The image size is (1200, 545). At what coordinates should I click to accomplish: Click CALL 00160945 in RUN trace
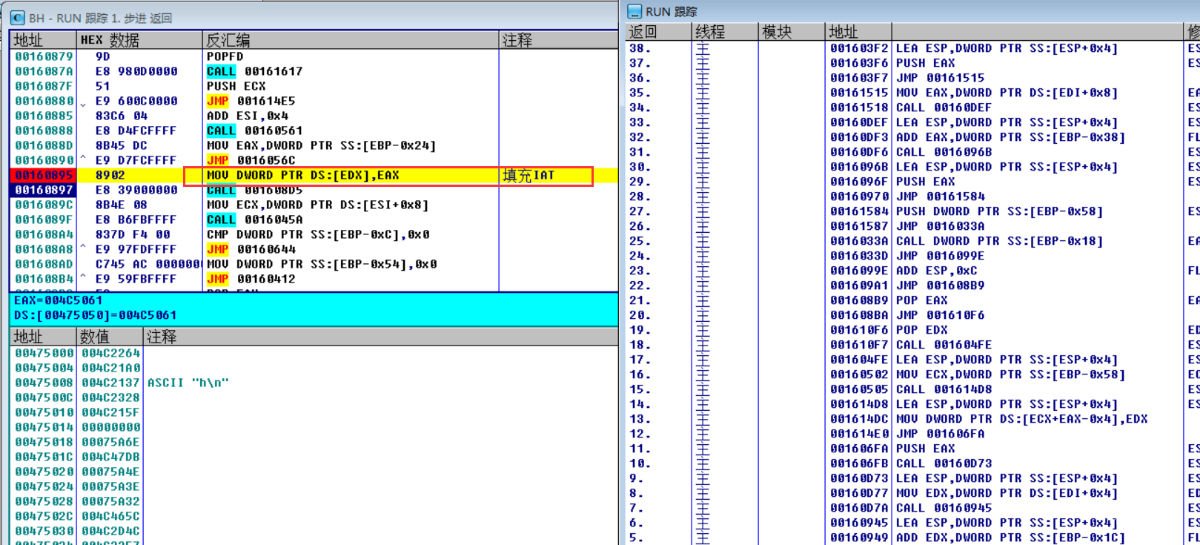click(x=944, y=507)
